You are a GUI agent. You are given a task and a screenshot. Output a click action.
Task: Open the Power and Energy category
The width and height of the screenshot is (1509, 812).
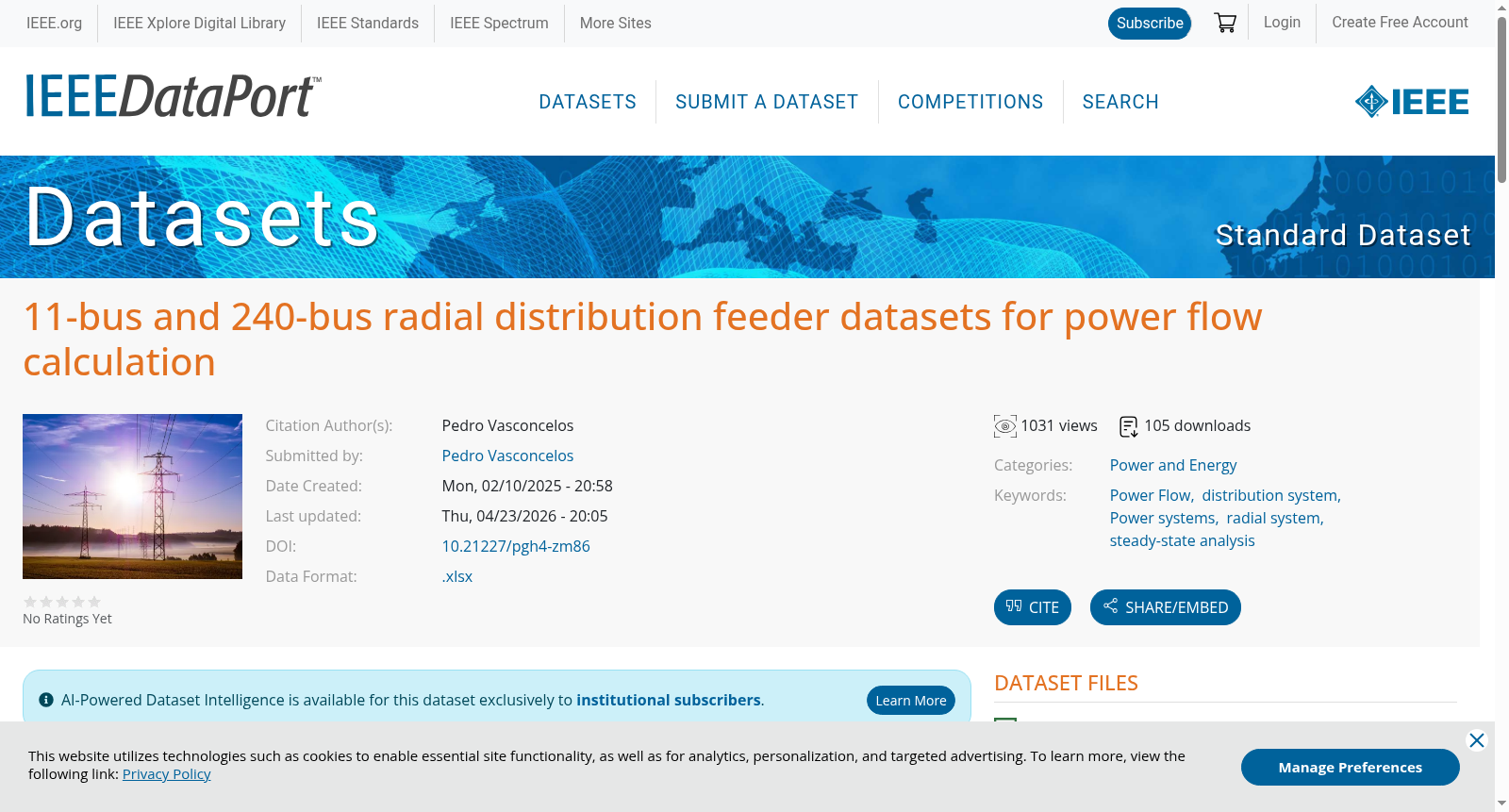tap(1173, 465)
